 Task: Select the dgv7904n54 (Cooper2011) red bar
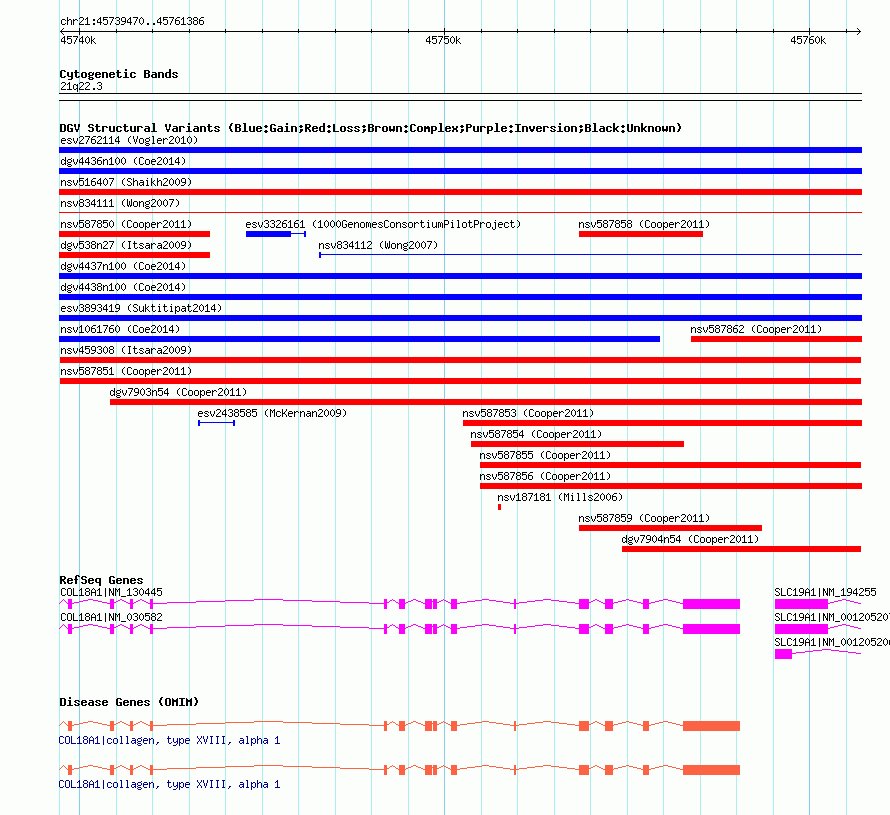coord(741,549)
